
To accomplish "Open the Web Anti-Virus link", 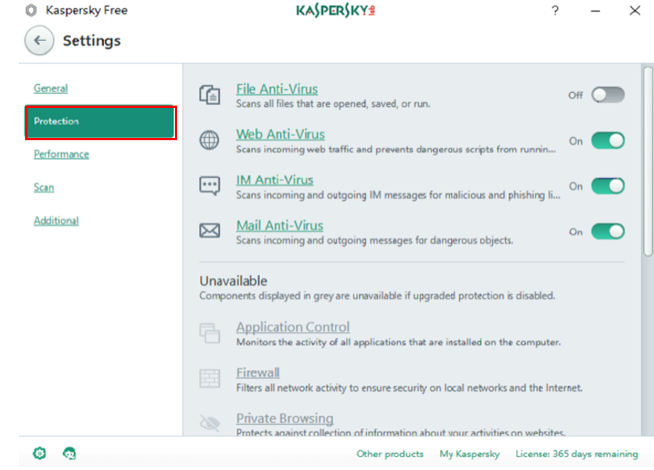I will coord(280,134).
